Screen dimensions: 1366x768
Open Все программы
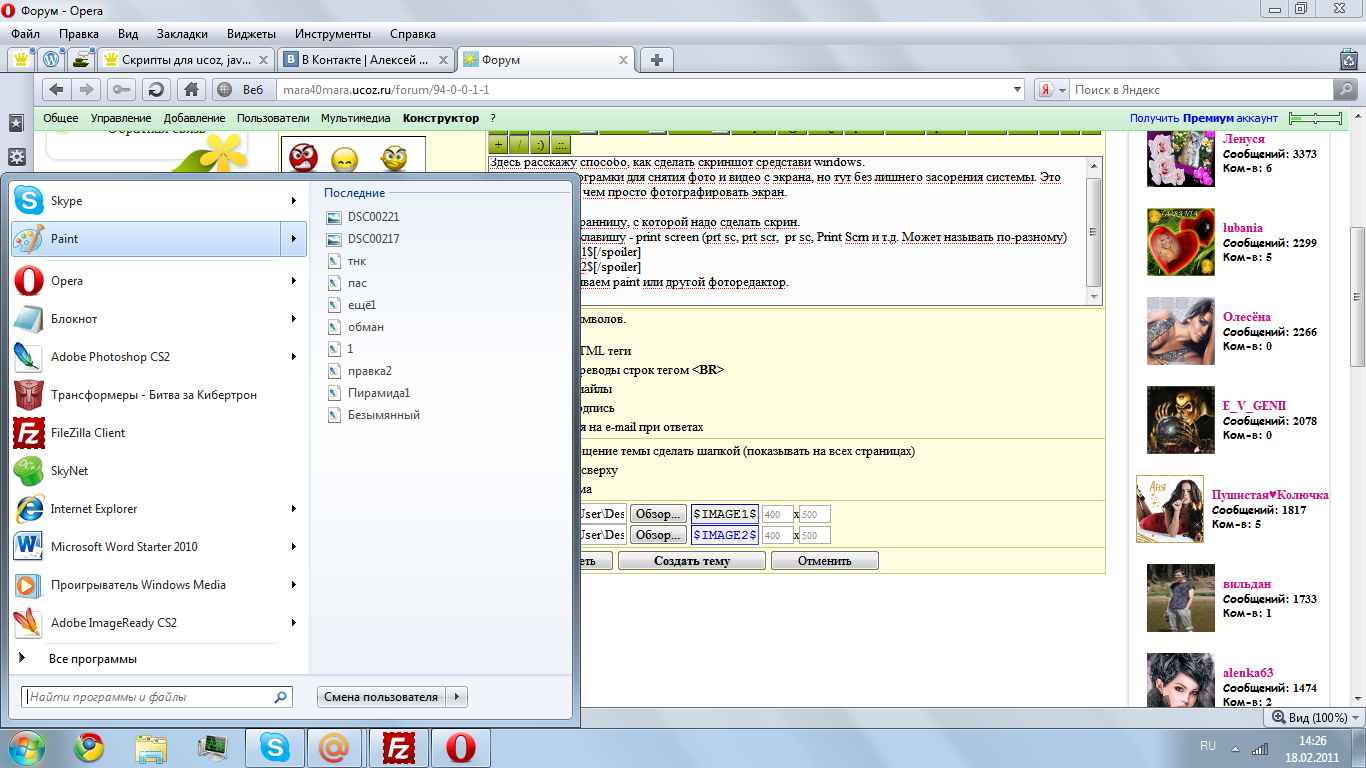92,659
